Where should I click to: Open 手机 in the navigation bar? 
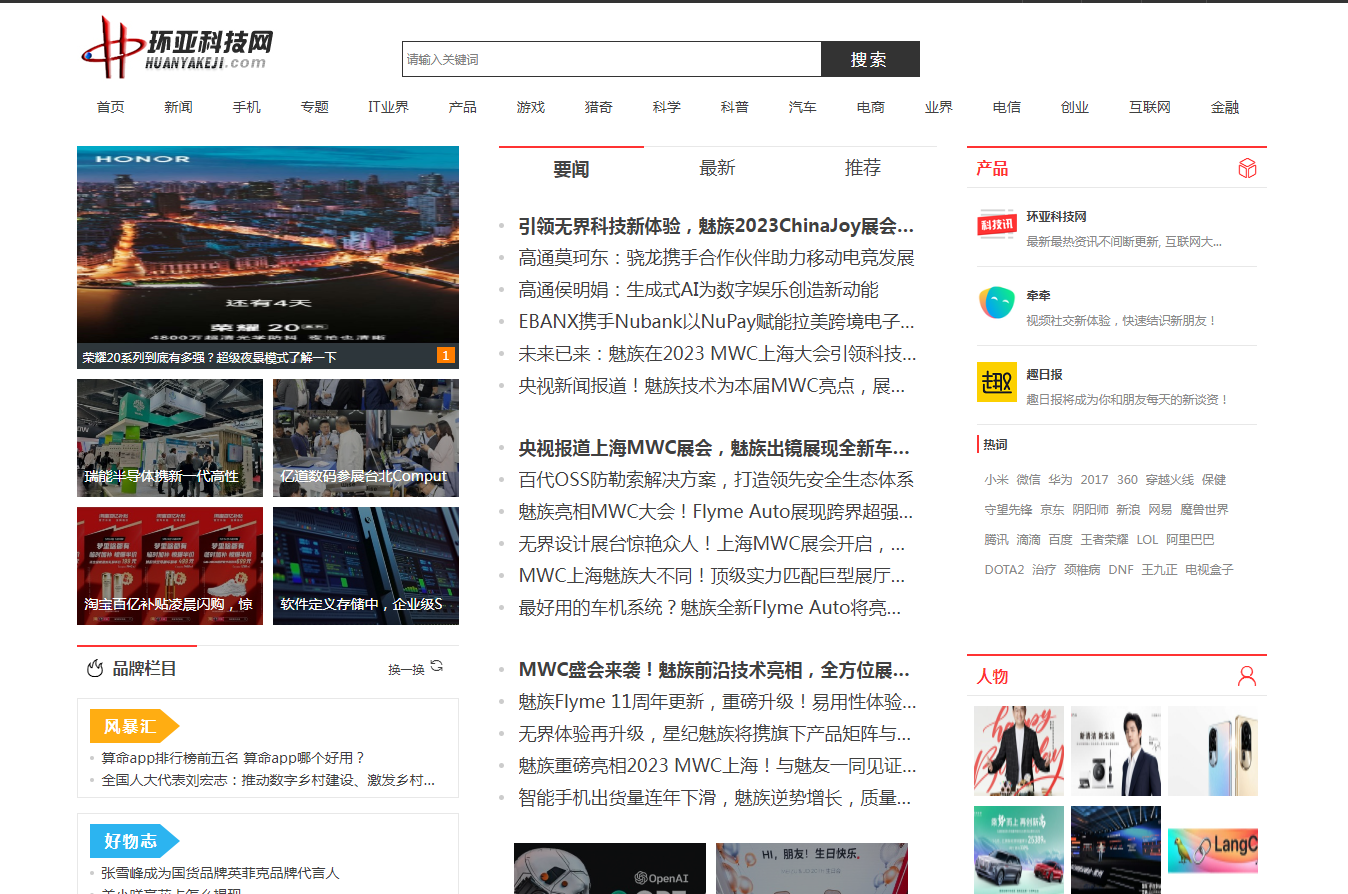point(247,107)
